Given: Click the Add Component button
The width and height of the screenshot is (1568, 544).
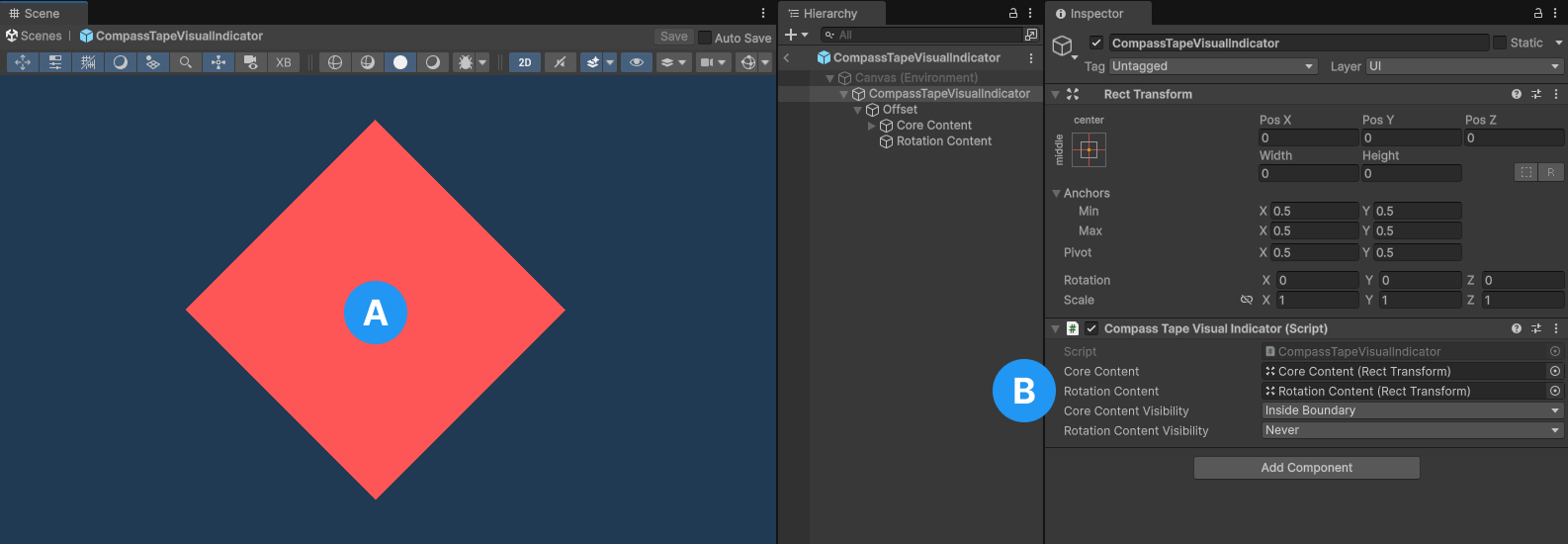Looking at the screenshot, I should click(x=1306, y=468).
